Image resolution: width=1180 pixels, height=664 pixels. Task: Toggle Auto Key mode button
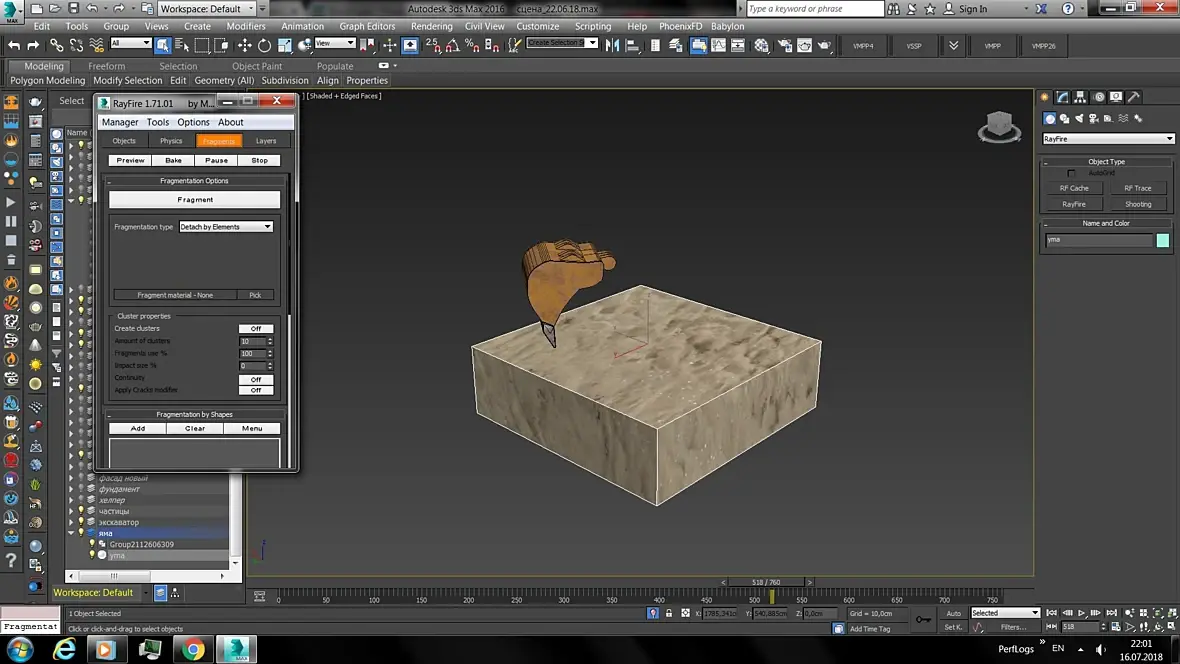point(953,613)
